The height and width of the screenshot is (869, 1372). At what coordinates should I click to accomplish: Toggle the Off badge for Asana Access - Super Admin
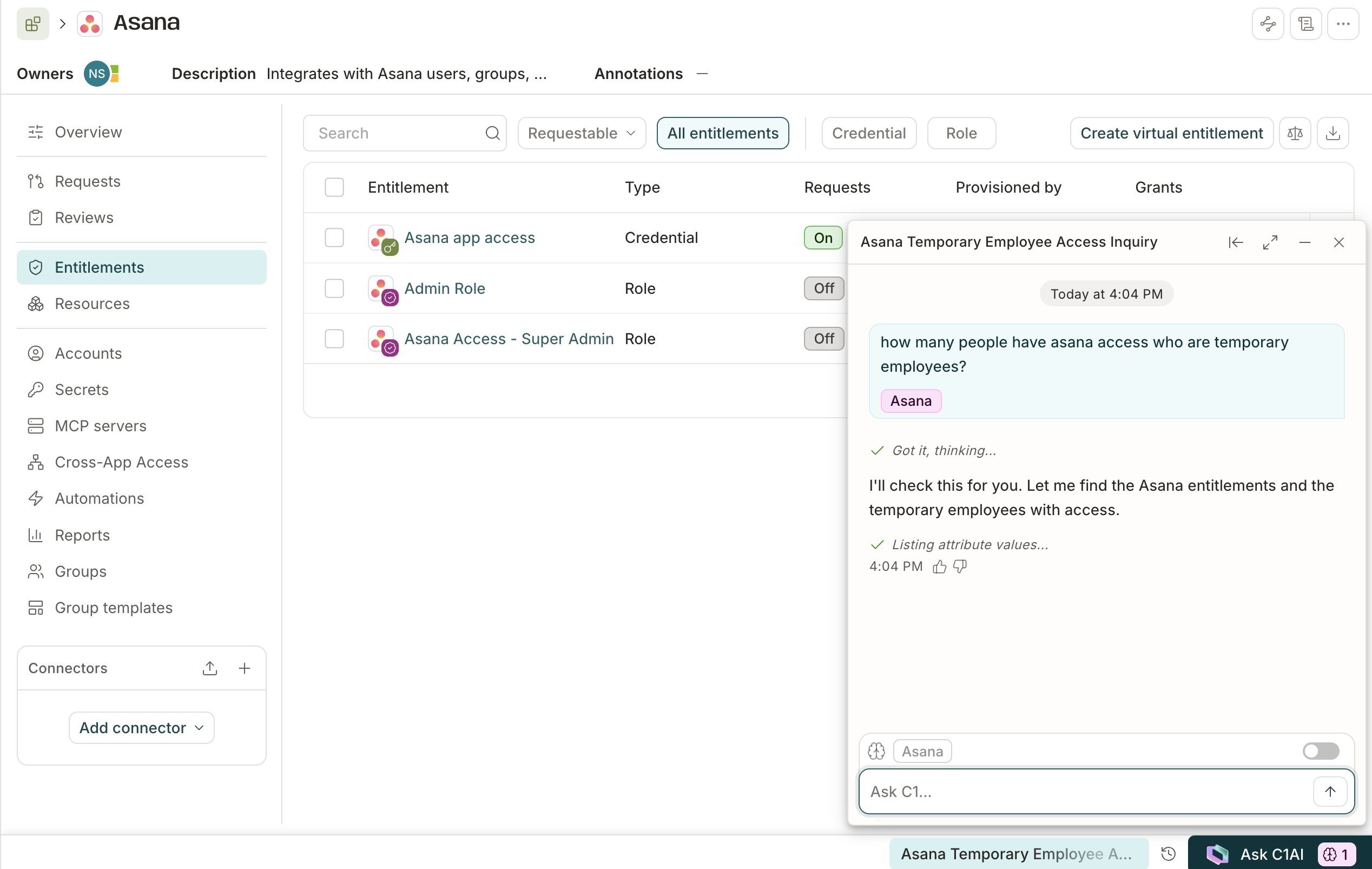[823, 339]
